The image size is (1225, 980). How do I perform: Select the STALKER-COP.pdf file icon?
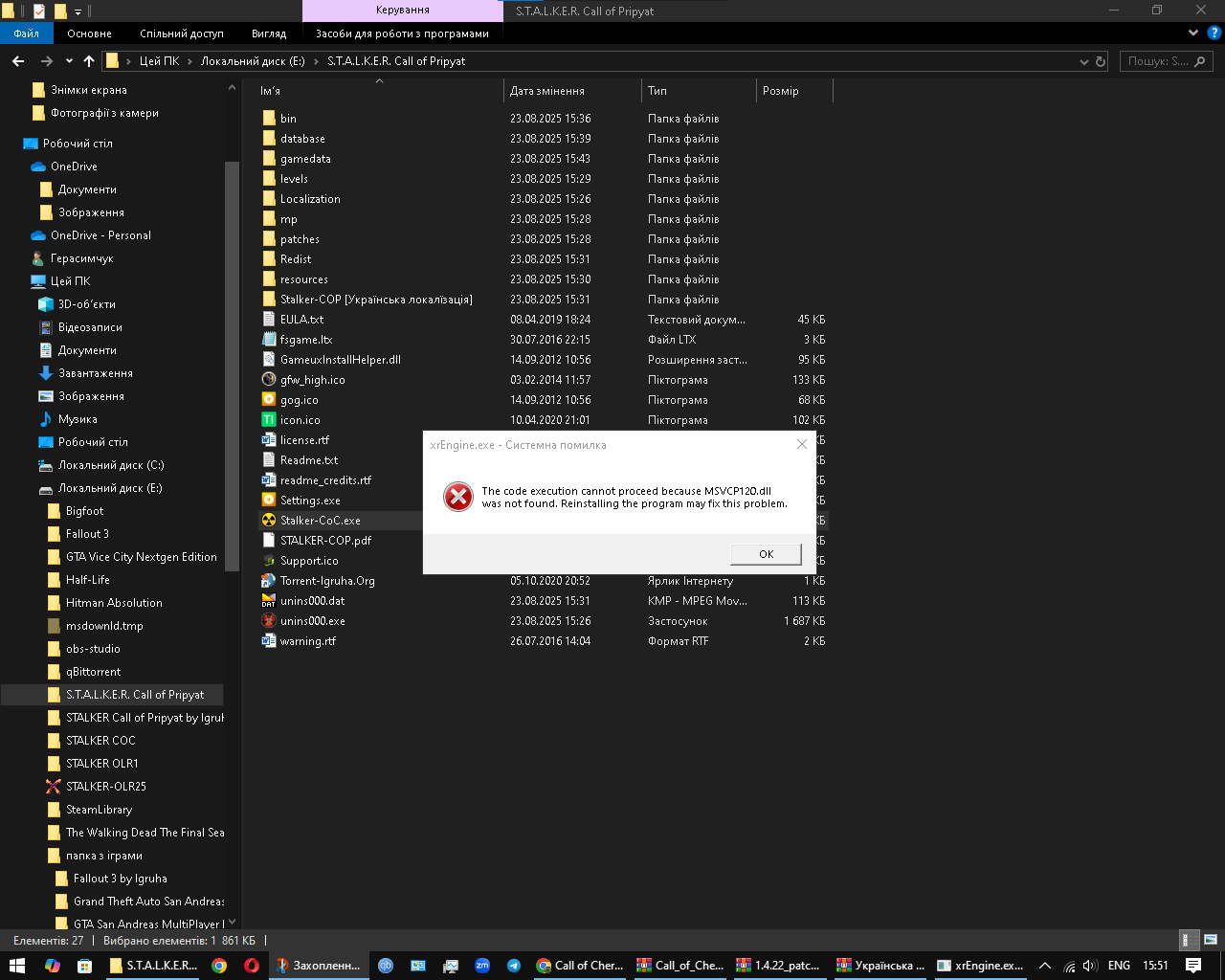[269, 541]
